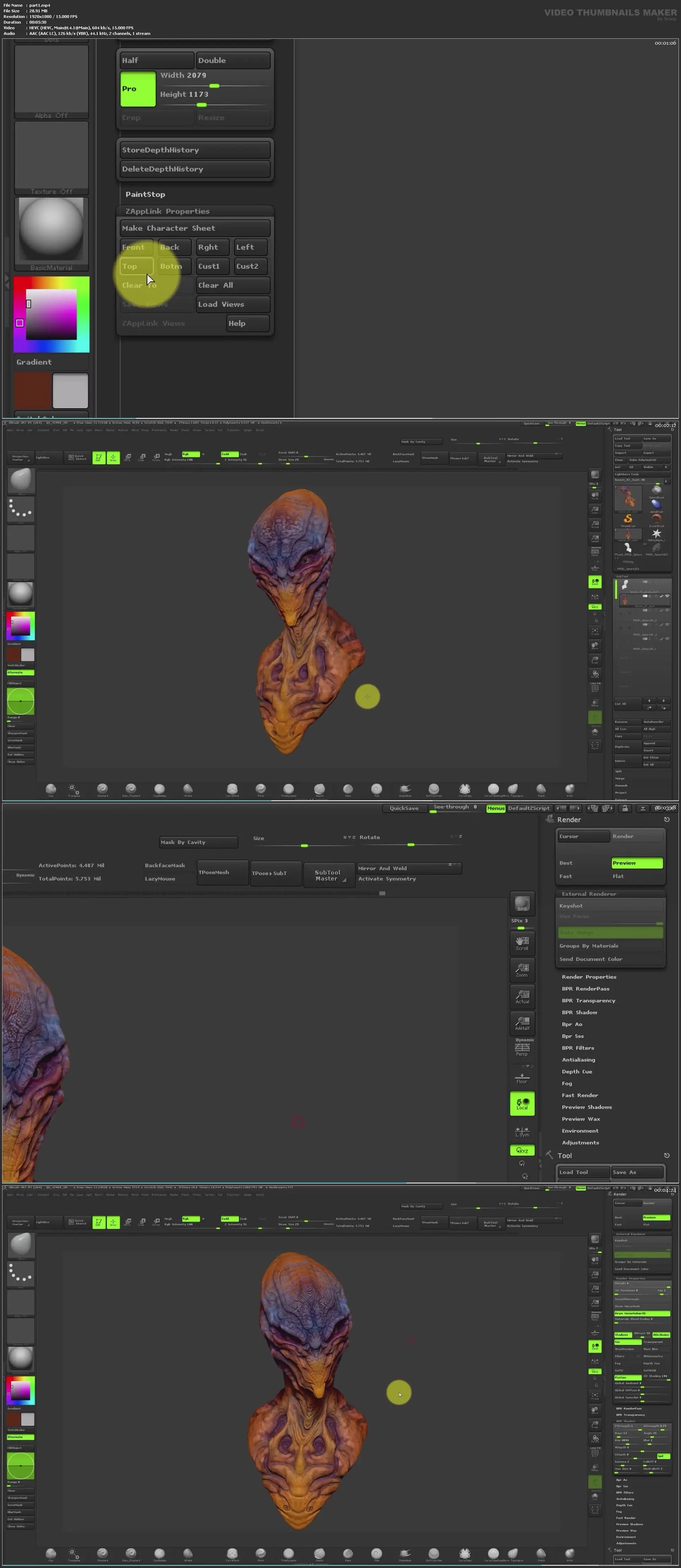Click the large BPR render icon above SPix
Screen dimensions: 681x1568
(x=522, y=904)
